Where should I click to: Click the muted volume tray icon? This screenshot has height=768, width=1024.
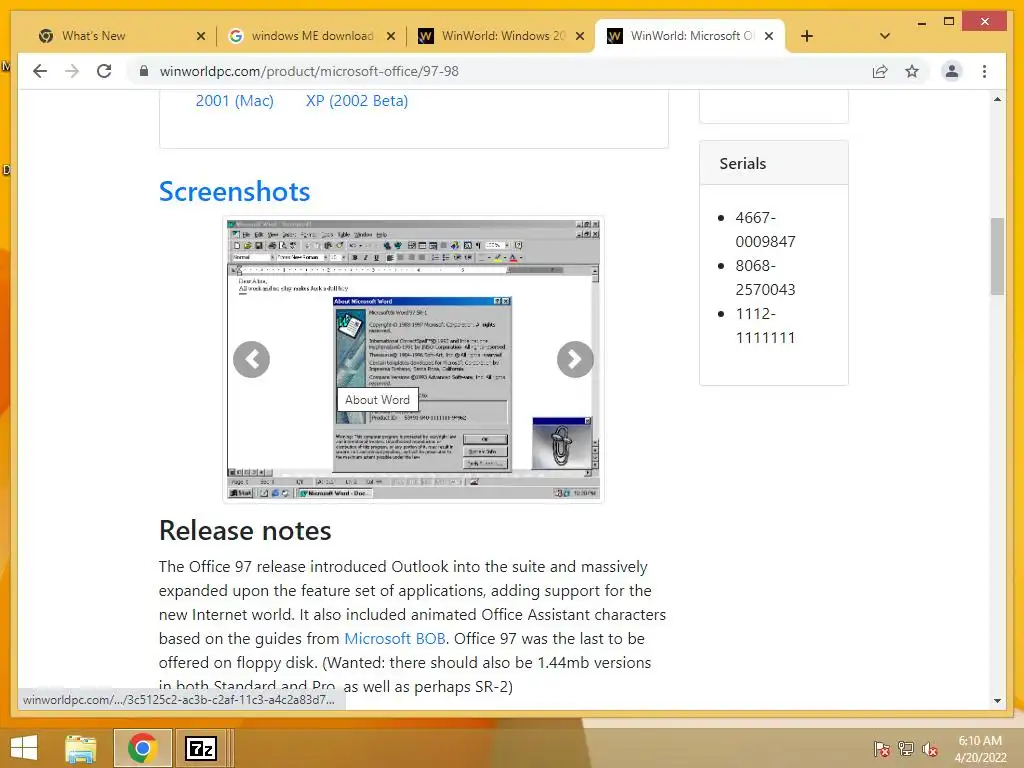[x=930, y=748]
